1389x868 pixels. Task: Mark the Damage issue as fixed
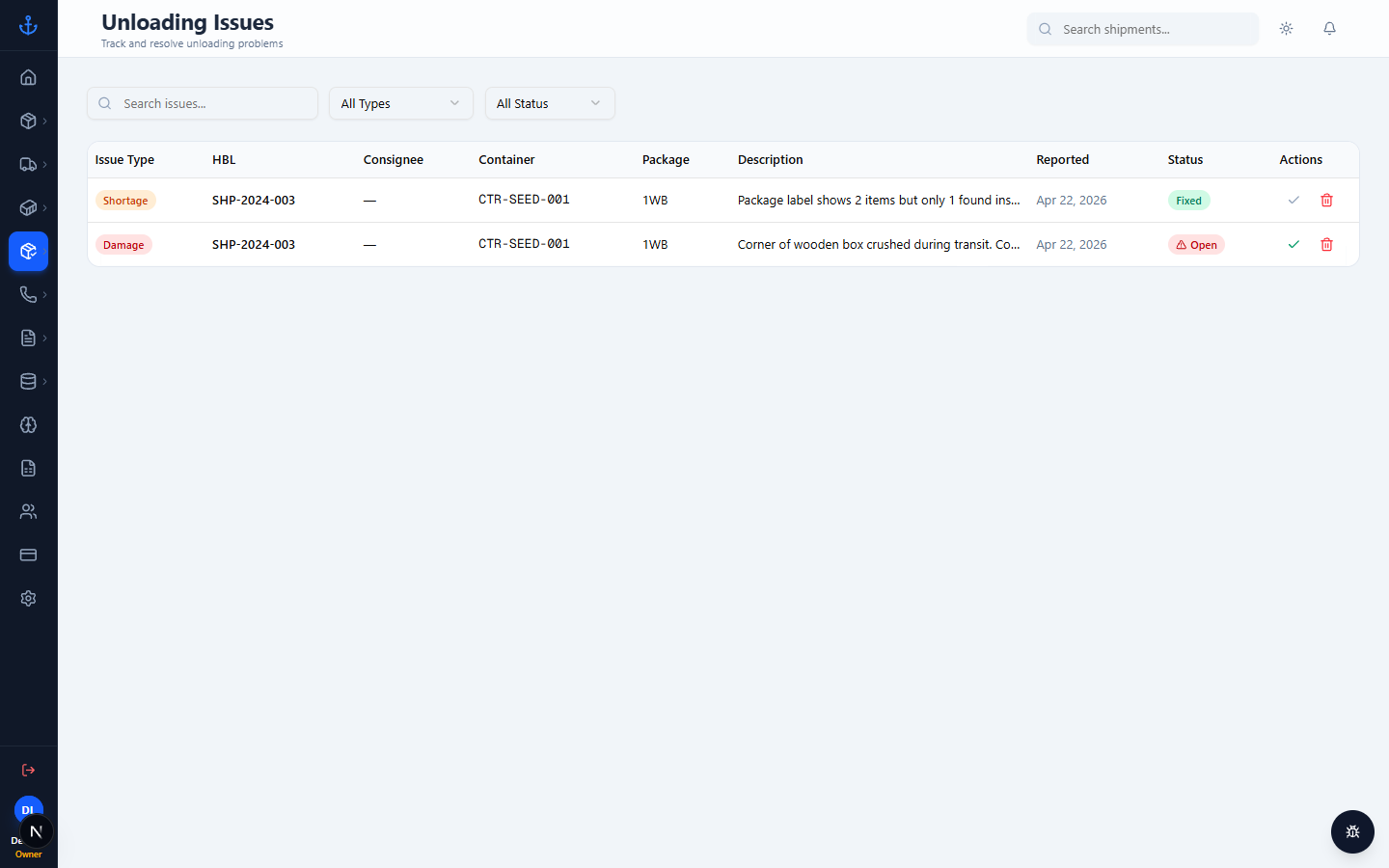coord(1294,245)
